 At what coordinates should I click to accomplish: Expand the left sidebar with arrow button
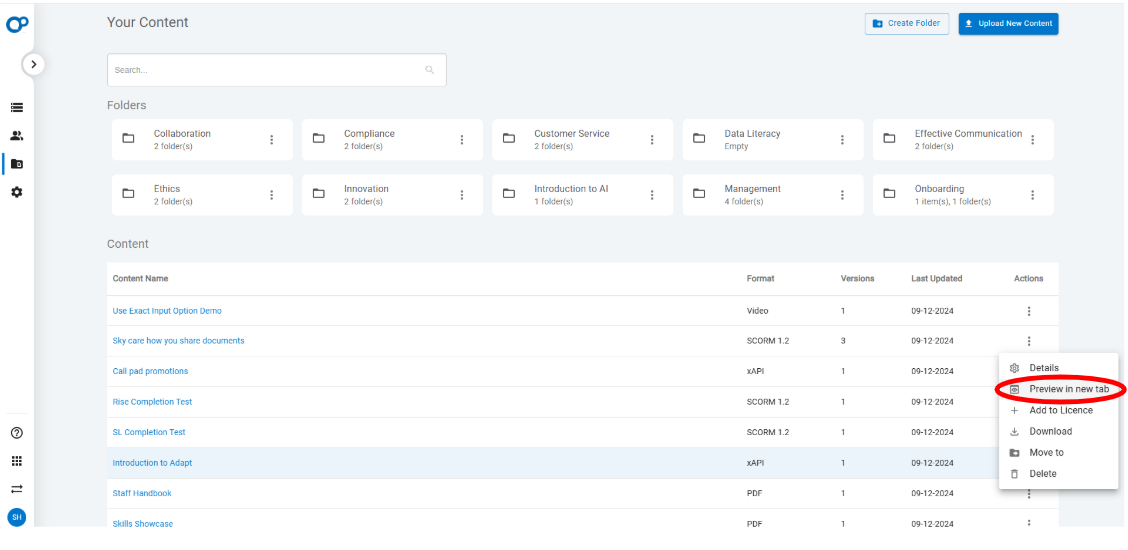pyautogui.click(x=34, y=64)
